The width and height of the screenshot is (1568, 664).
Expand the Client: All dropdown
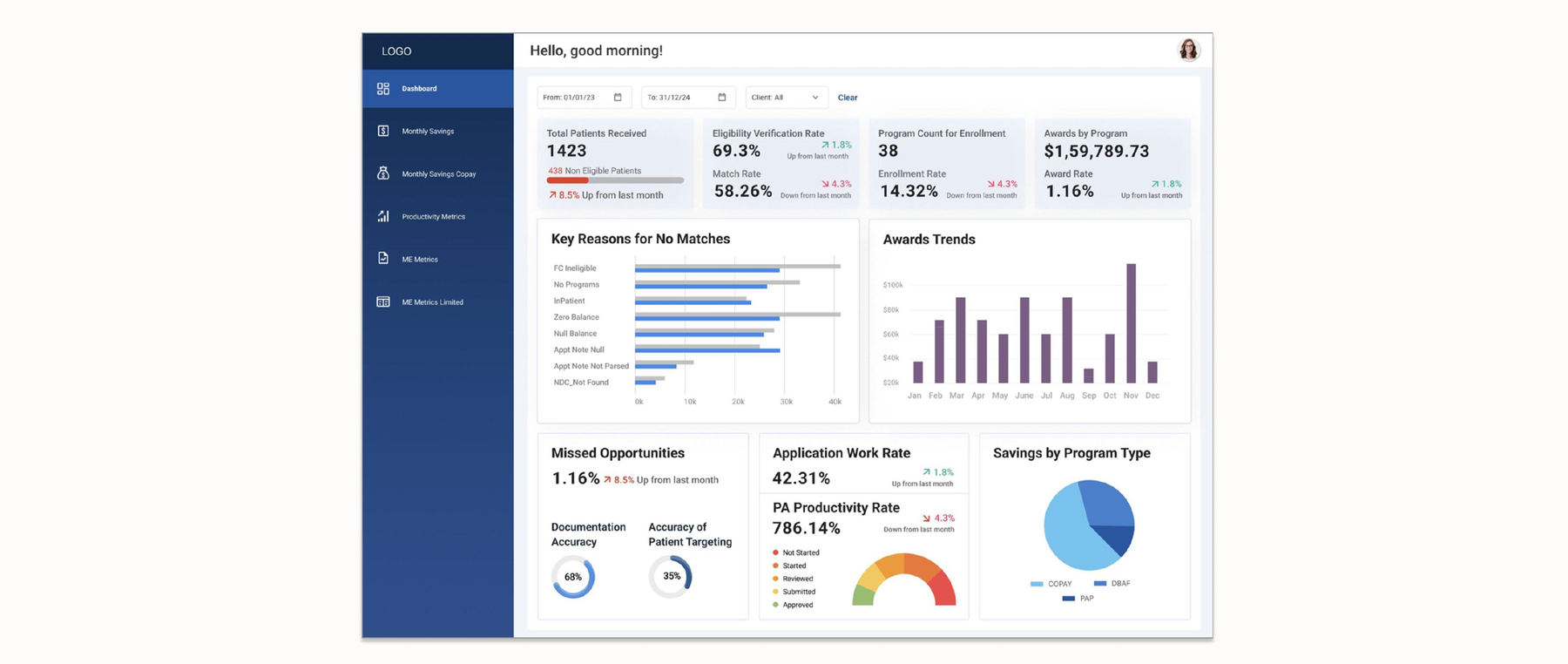786,97
